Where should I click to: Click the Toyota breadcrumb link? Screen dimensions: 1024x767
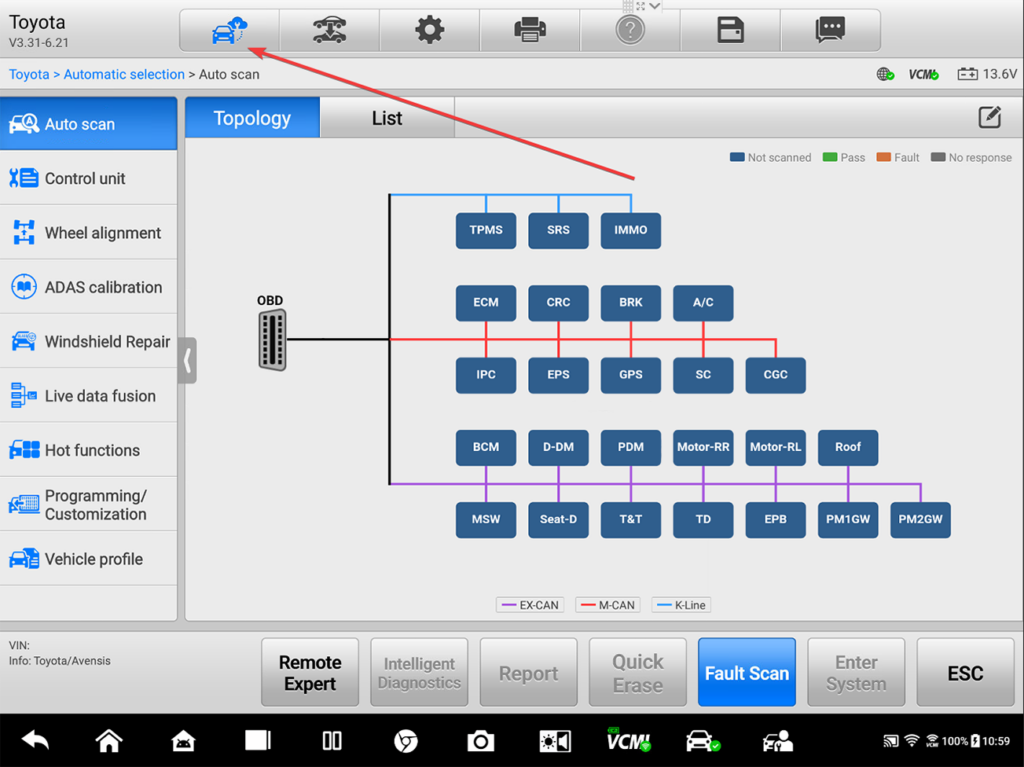[x=29, y=74]
